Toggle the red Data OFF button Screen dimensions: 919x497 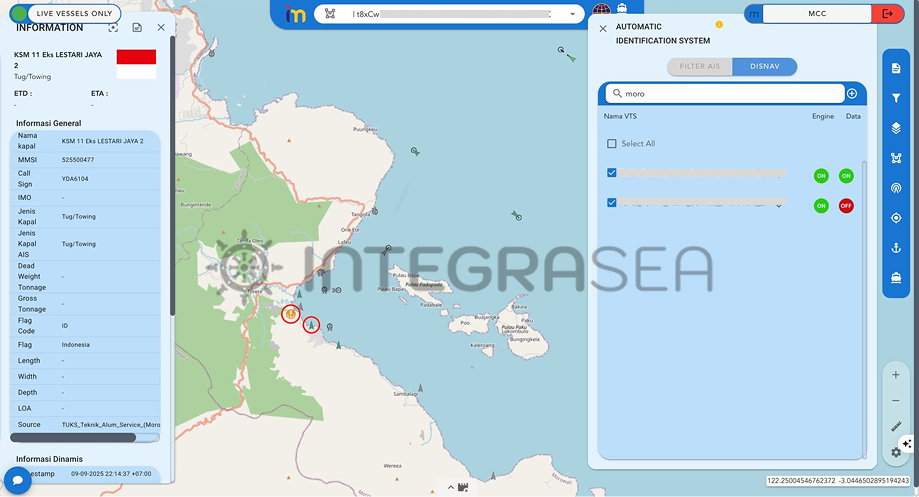(x=846, y=206)
